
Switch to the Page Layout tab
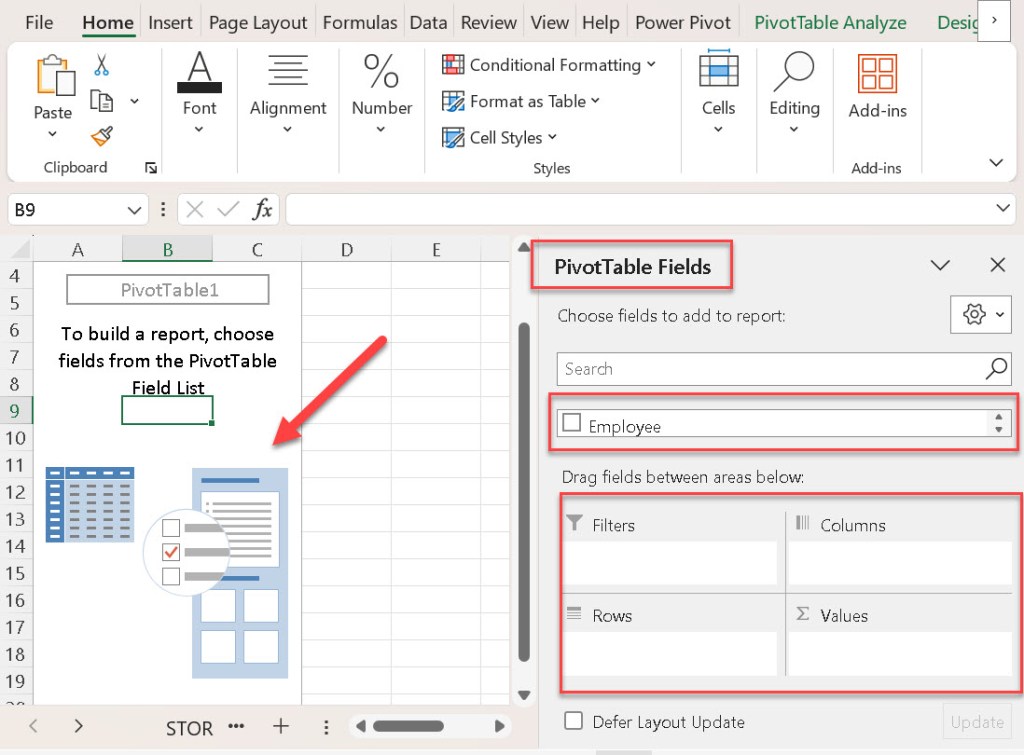click(257, 23)
